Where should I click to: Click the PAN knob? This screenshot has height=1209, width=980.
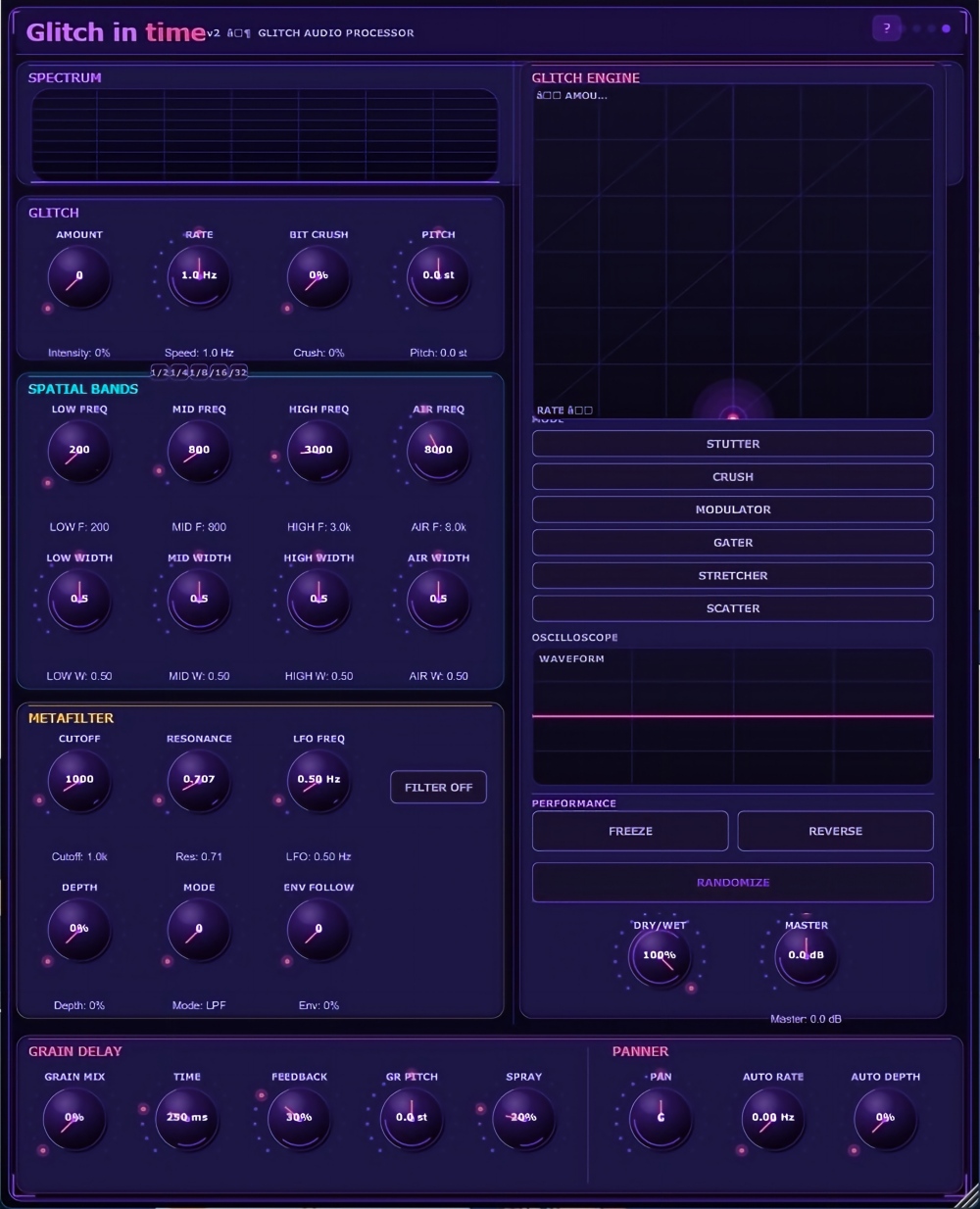[x=661, y=1119]
